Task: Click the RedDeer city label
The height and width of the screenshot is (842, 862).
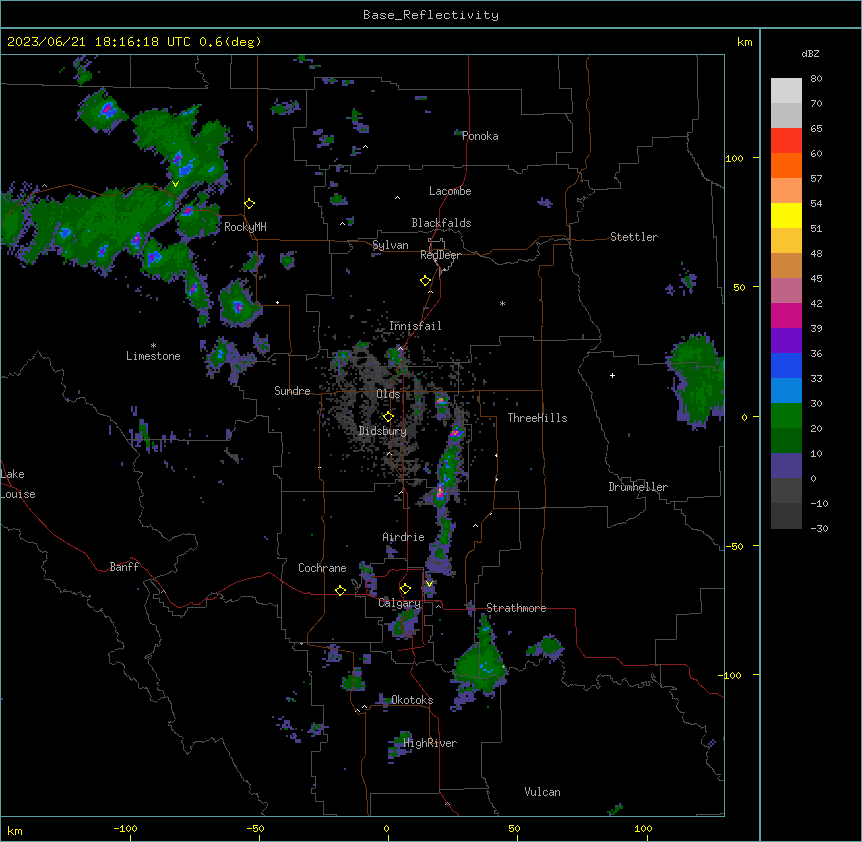Action: [x=440, y=255]
